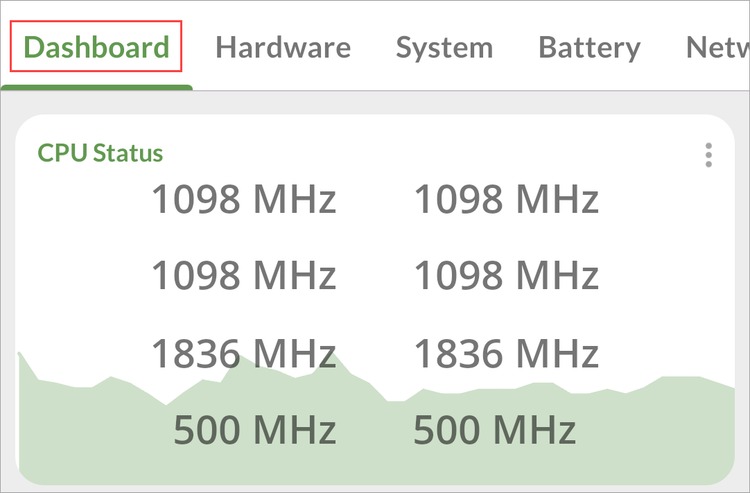Viewport: 750px width, 493px height.
Task: Click the green underline indicator beneath Dashboard
Action: point(97,88)
